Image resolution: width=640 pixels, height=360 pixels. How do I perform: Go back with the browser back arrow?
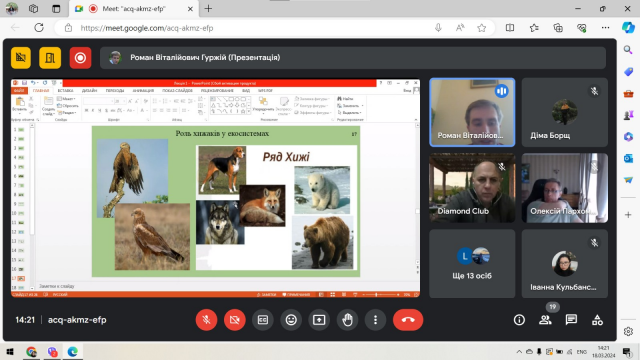pyautogui.click(x=15, y=28)
